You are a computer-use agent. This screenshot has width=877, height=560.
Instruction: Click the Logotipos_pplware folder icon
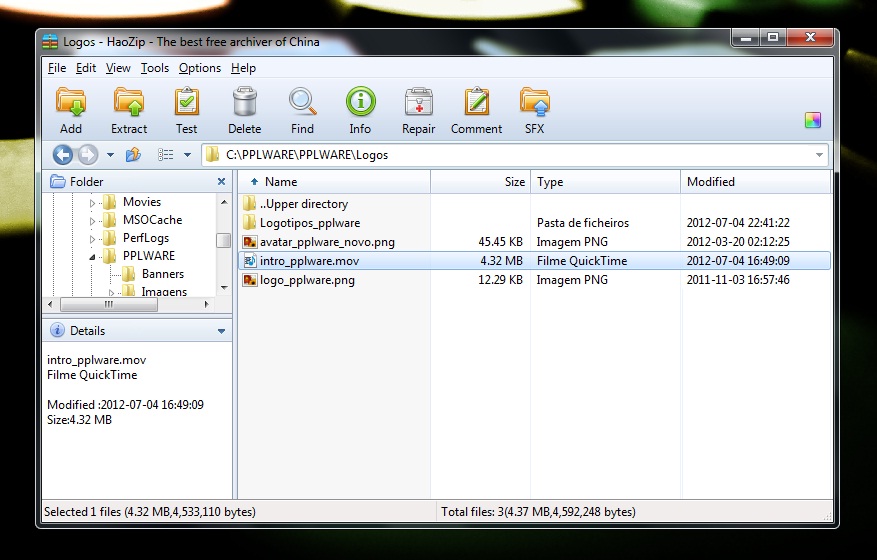click(x=249, y=223)
